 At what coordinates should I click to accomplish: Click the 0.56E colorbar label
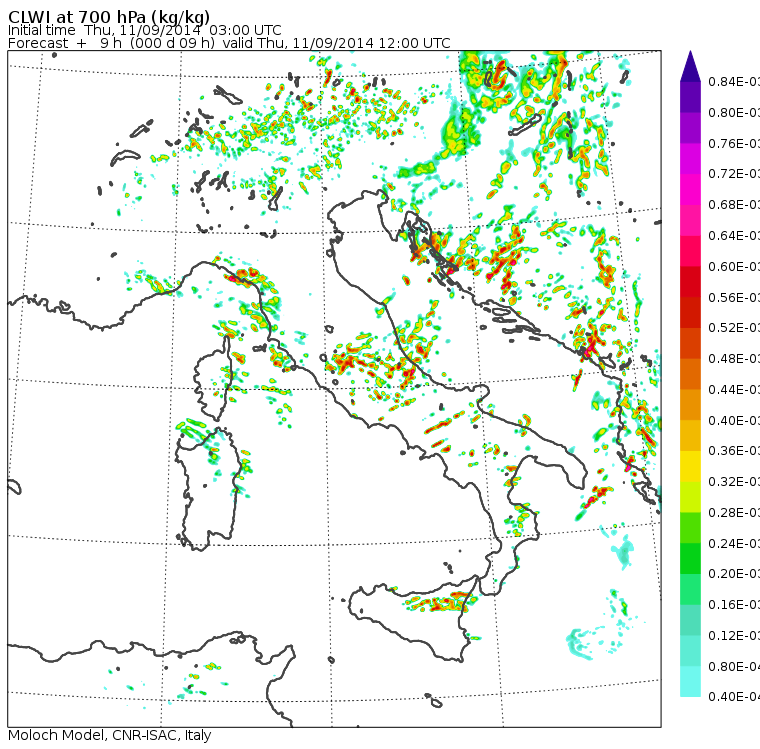click(x=734, y=297)
